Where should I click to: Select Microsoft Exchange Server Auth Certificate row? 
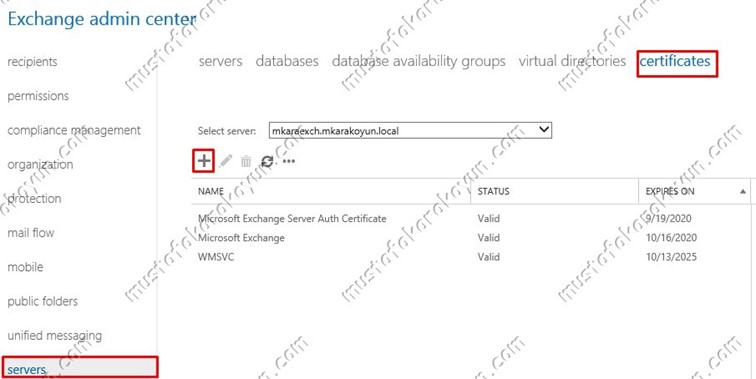(x=471, y=218)
